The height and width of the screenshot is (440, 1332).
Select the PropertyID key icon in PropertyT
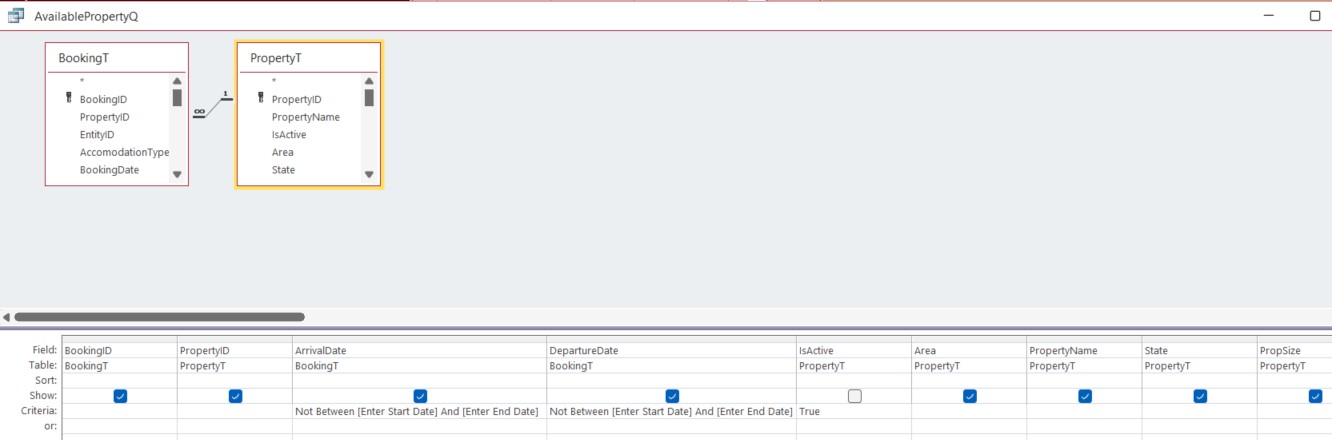point(261,99)
